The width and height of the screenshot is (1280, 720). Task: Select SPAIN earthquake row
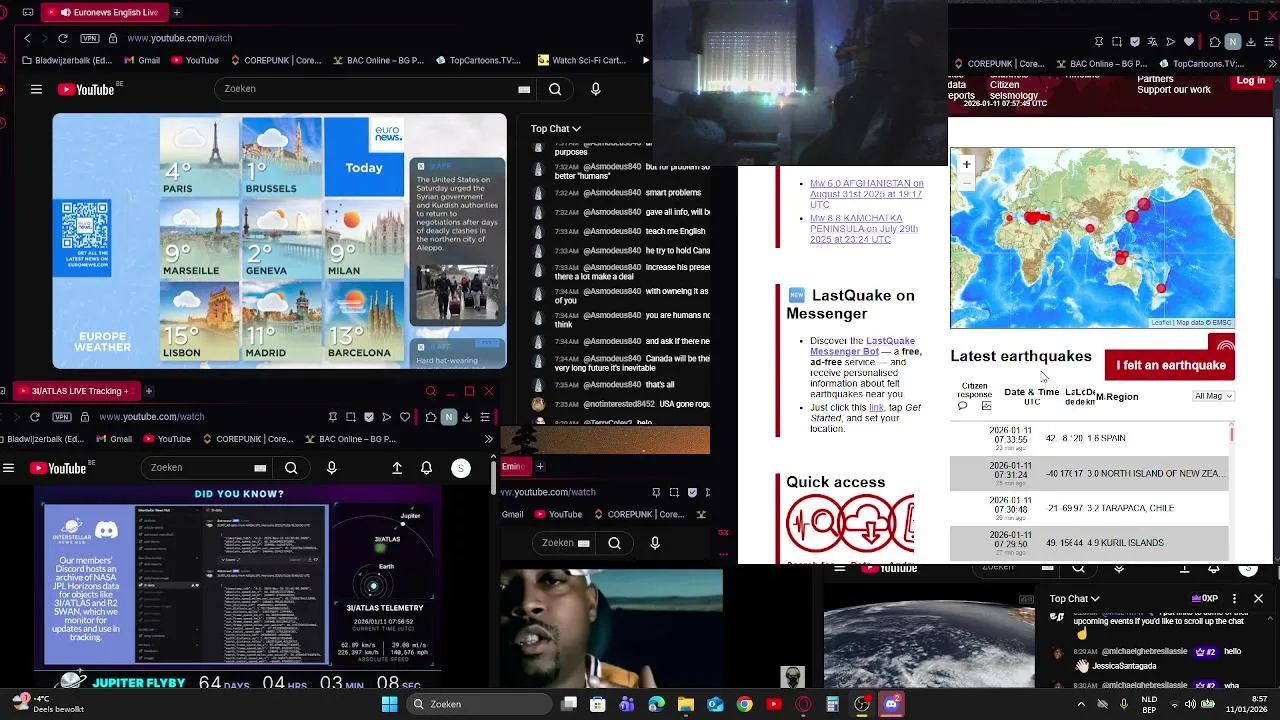[x=1089, y=438]
